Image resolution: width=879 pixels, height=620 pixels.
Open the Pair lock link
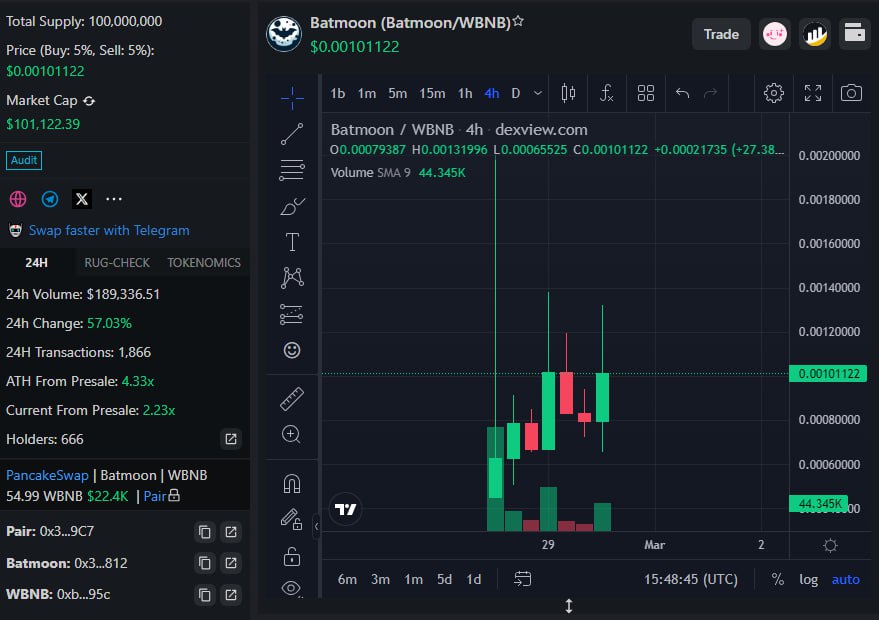tap(161, 496)
